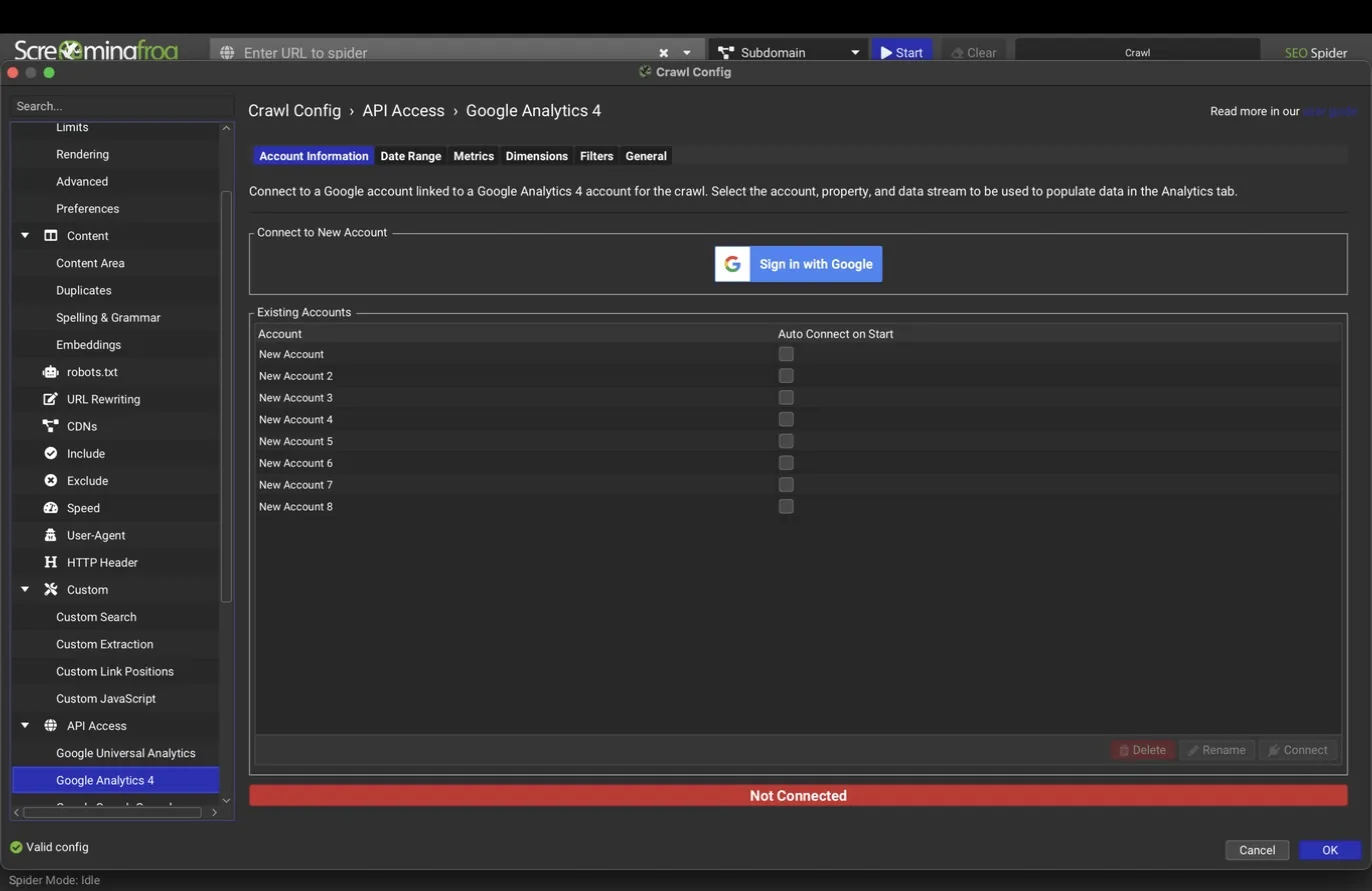Select the URL Rewriting pencil icon
Screen dimensions: 1372x891
tap(50, 399)
